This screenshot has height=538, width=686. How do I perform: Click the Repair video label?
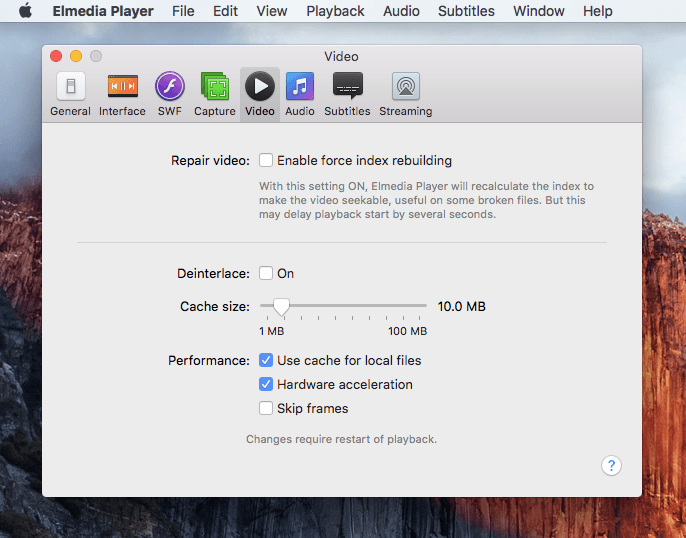(210, 161)
